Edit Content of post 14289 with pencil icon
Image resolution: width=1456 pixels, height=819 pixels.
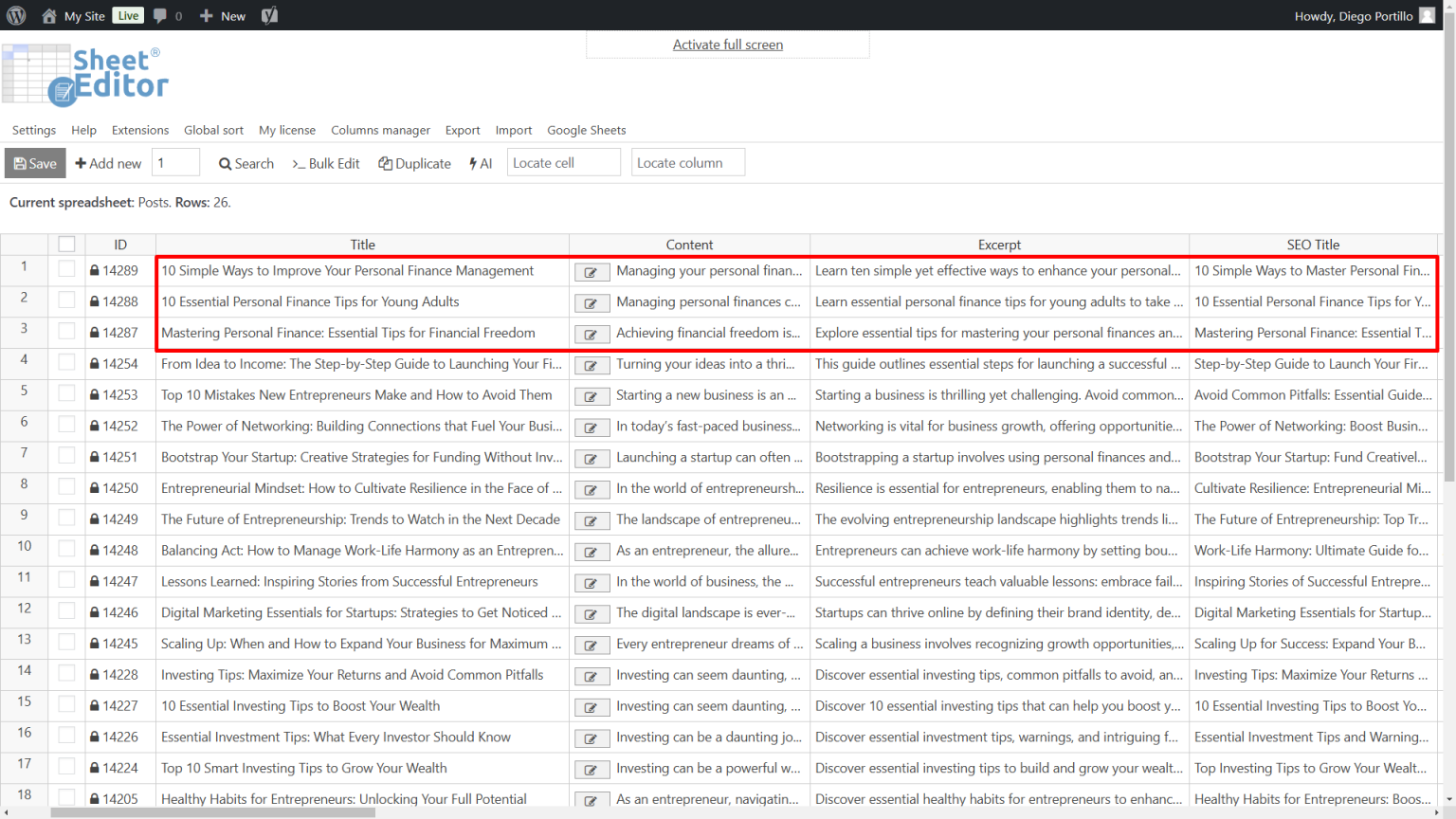coord(591,271)
